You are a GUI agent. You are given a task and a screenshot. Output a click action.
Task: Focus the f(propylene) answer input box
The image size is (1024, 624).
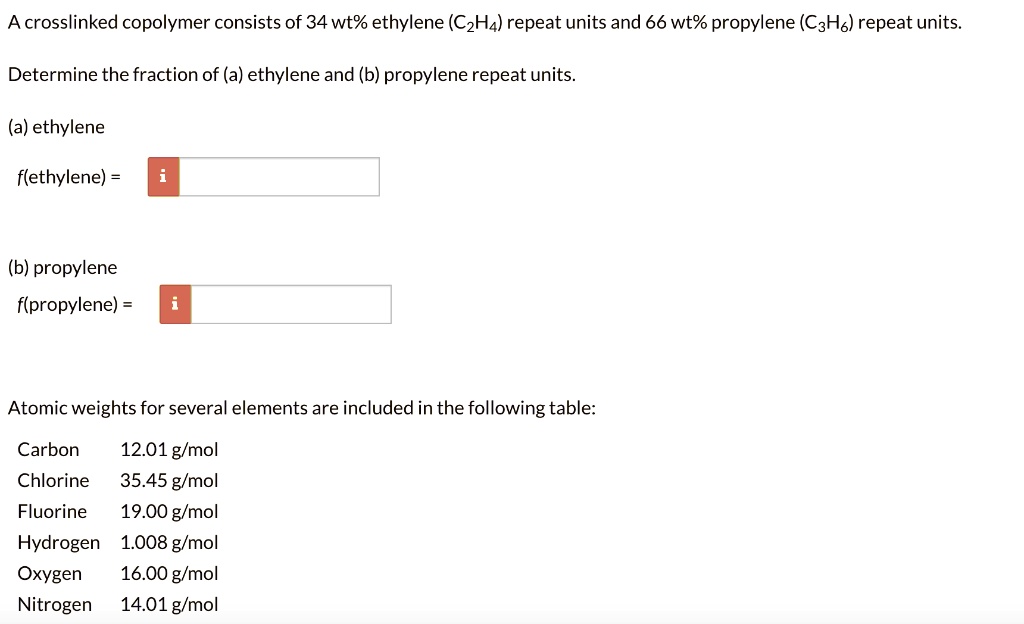pyautogui.click(x=291, y=305)
